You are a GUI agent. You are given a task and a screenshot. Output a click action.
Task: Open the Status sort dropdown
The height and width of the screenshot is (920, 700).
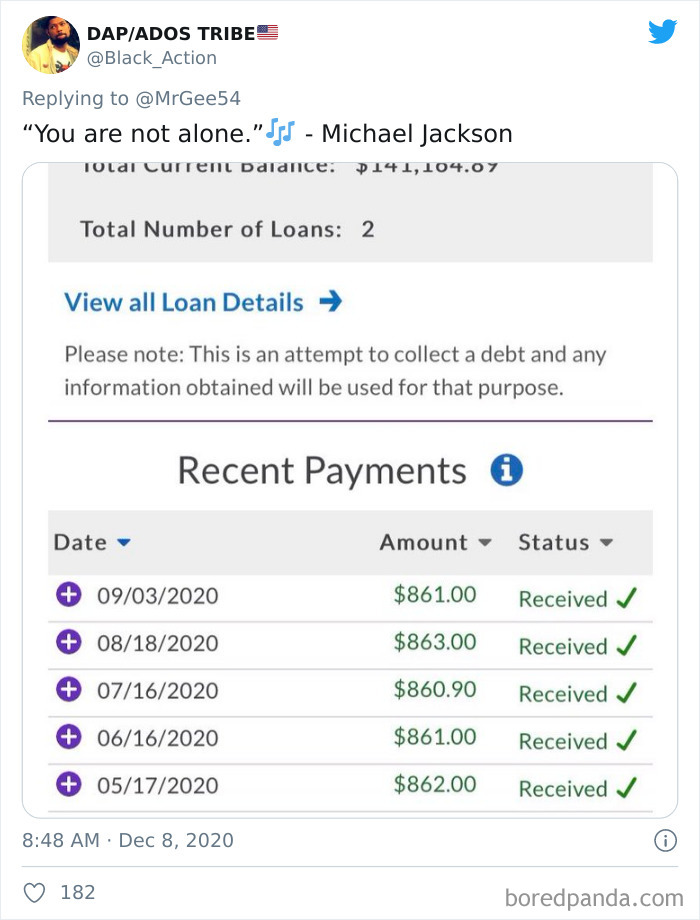[x=566, y=542]
